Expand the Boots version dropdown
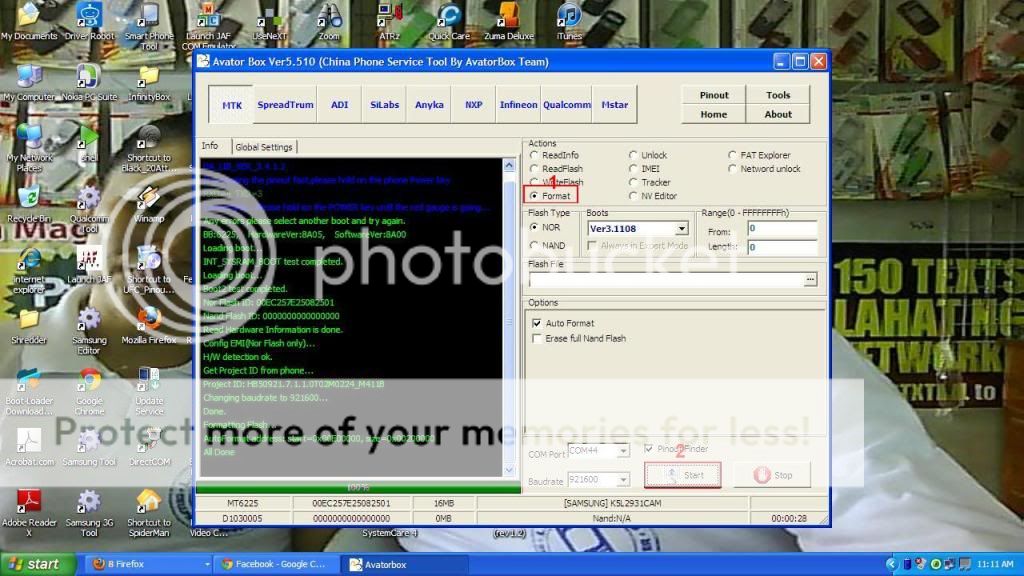This screenshot has height=576, width=1024. [x=681, y=229]
